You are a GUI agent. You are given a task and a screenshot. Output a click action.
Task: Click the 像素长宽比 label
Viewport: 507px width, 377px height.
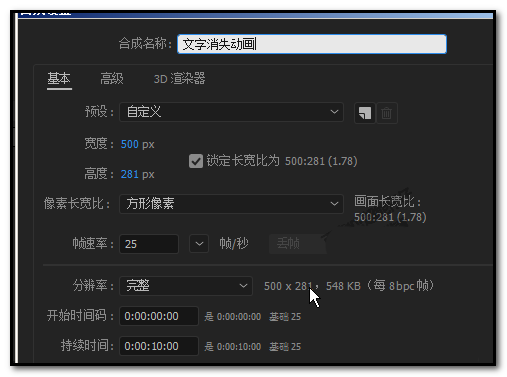[x=77, y=203]
